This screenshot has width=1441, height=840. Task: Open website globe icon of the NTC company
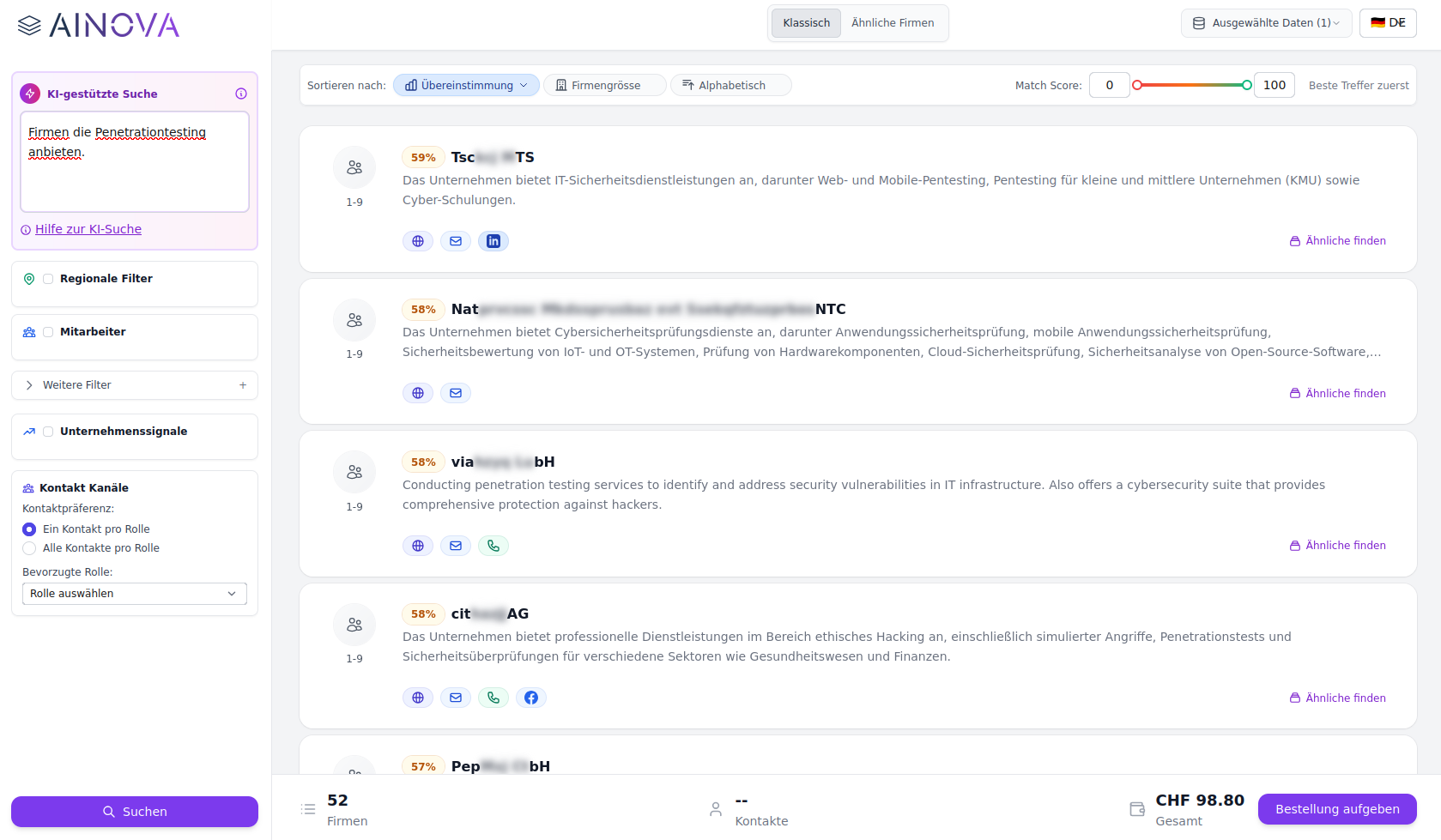pos(418,393)
